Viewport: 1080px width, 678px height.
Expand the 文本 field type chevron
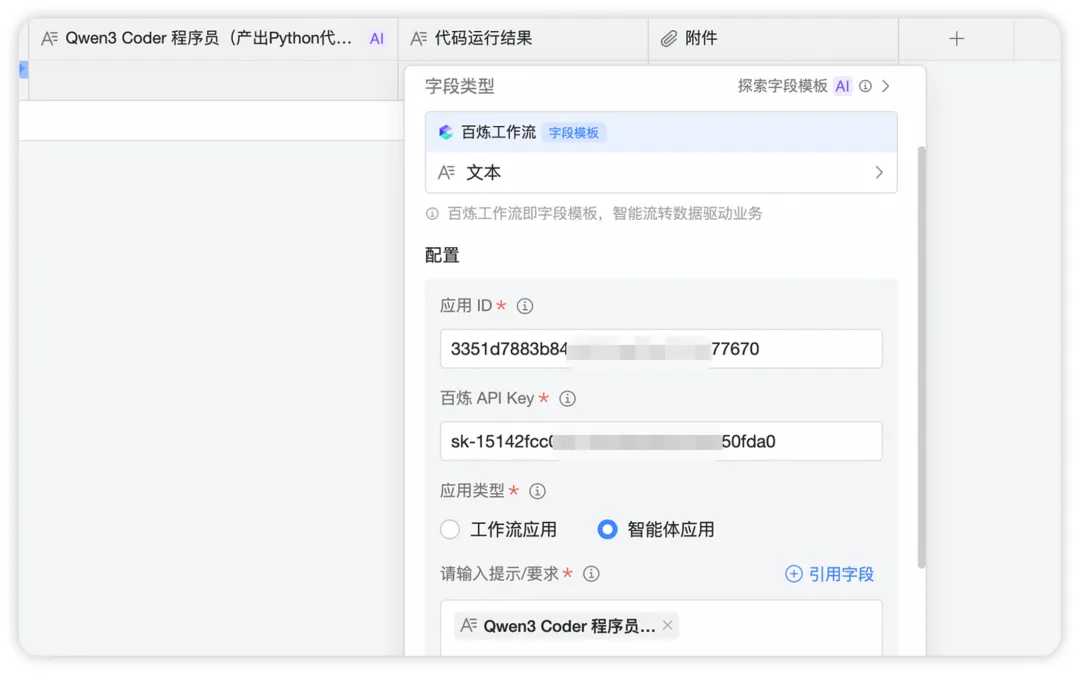click(x=879, y=172)
